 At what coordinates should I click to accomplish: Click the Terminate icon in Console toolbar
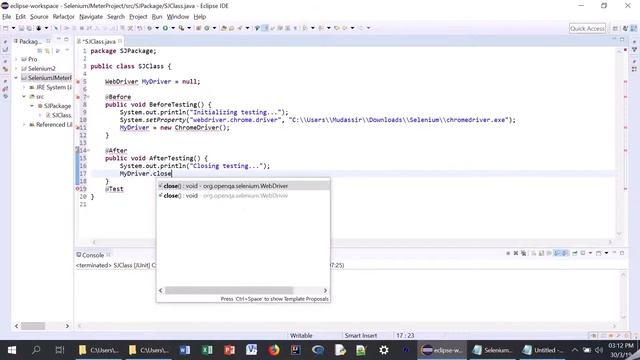pyautogui.click(x=508, y=253)
